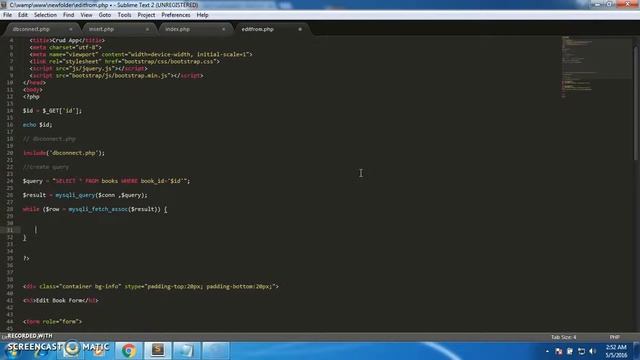Screen dimensions: 640x360
Task: Open the Find menu
Action: pos(69,15)
